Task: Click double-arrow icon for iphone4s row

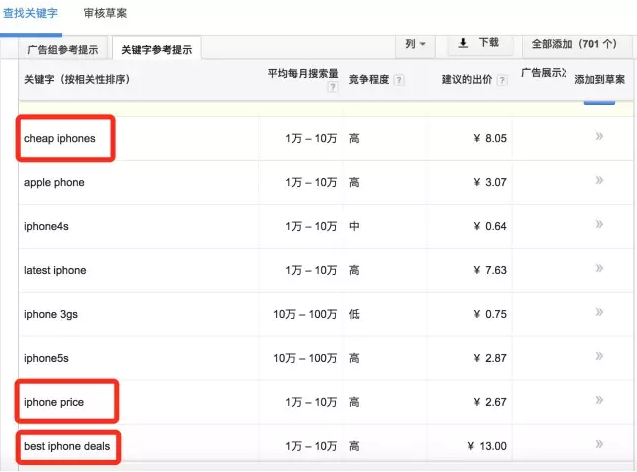Action: coord(599,225)
